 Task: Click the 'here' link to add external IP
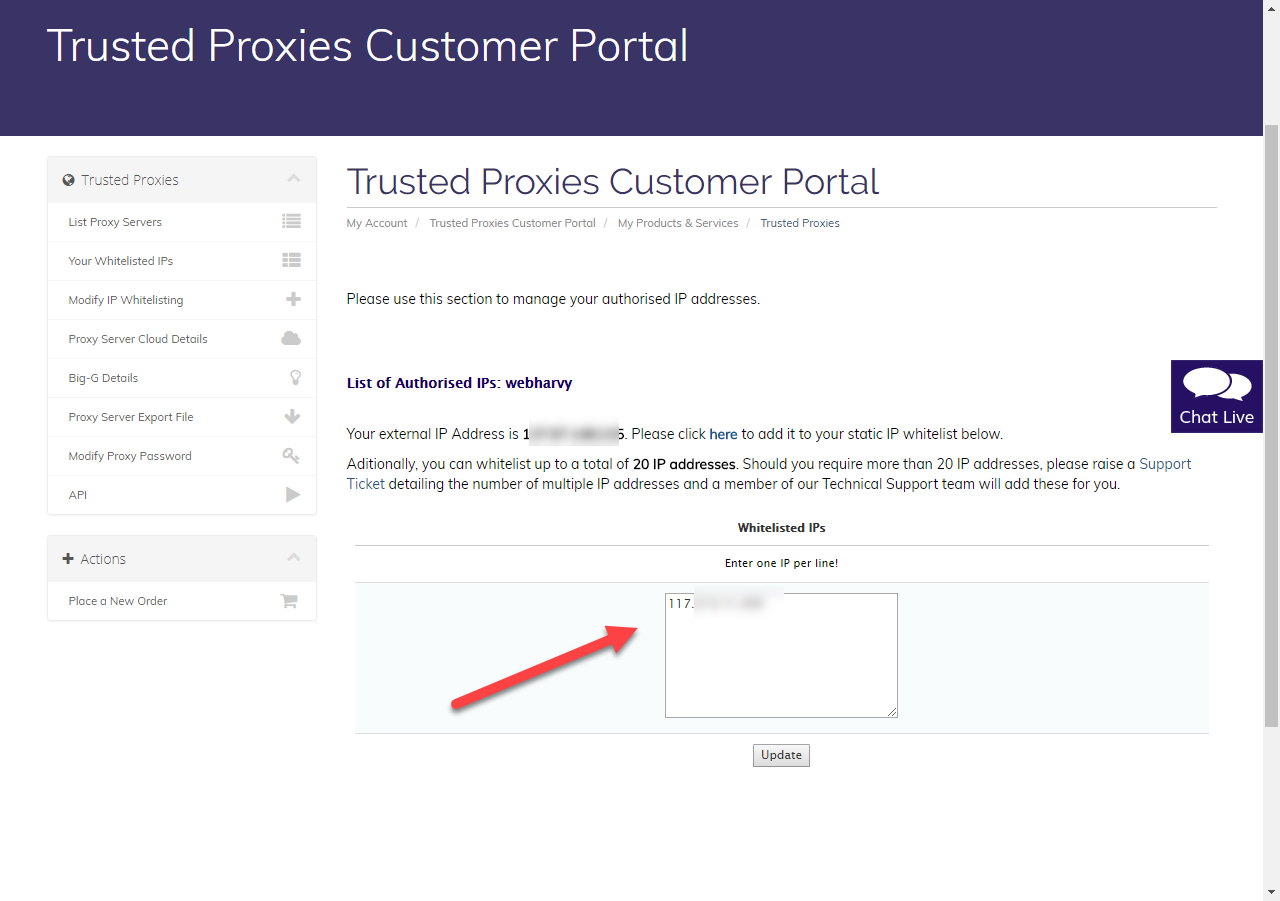pyautogui.click(x=723, y=434)
